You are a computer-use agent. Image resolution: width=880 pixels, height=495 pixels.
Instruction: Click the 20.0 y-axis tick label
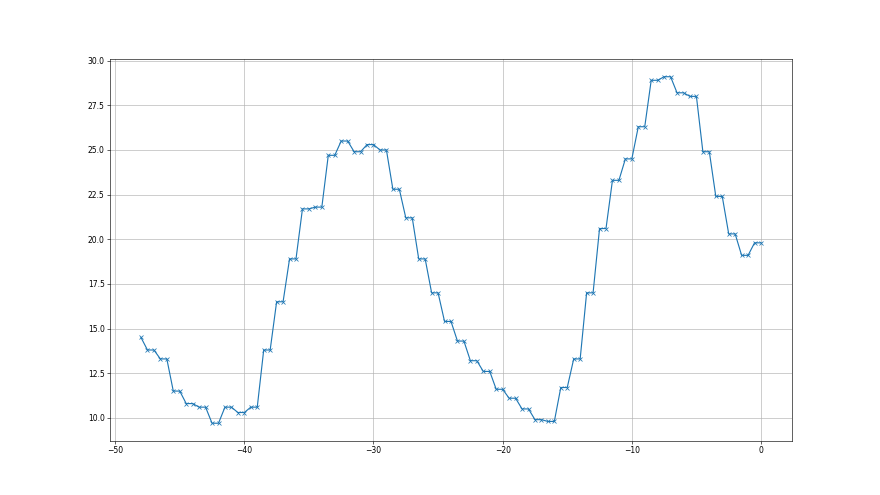point(95,240)
